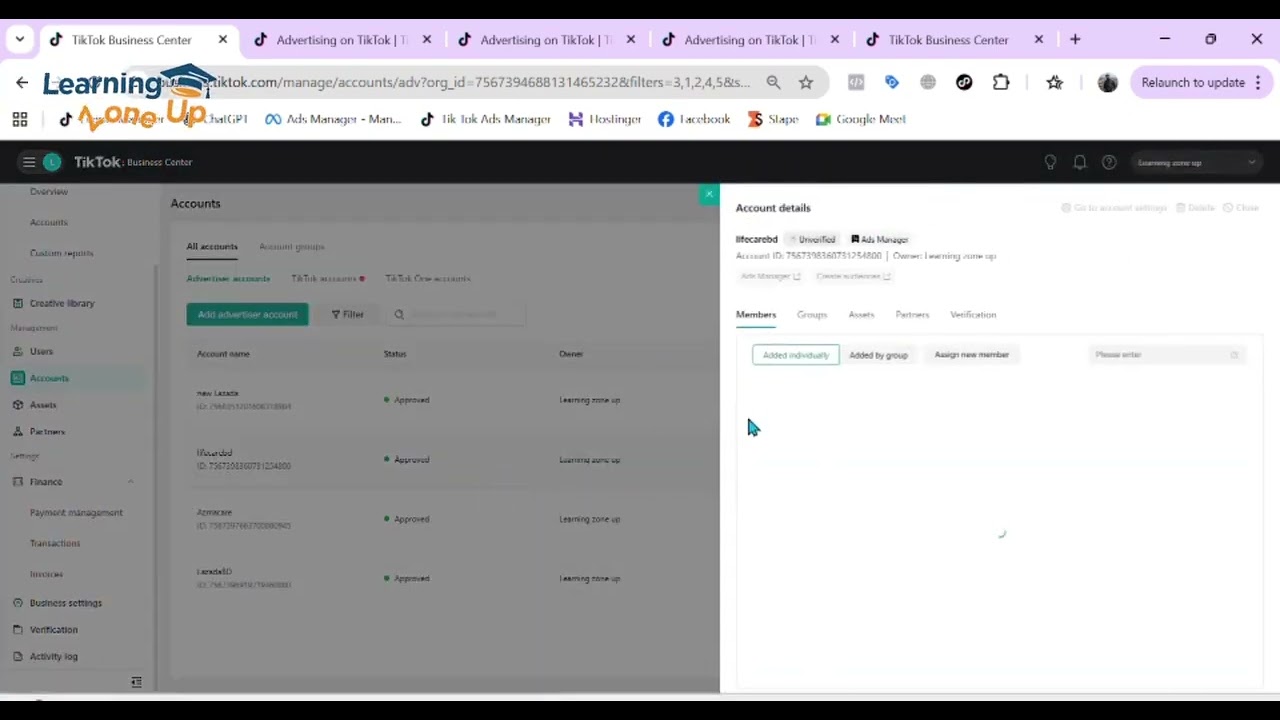
Task: Open the notifications bell icon
Action: [x=1080, y=162]
